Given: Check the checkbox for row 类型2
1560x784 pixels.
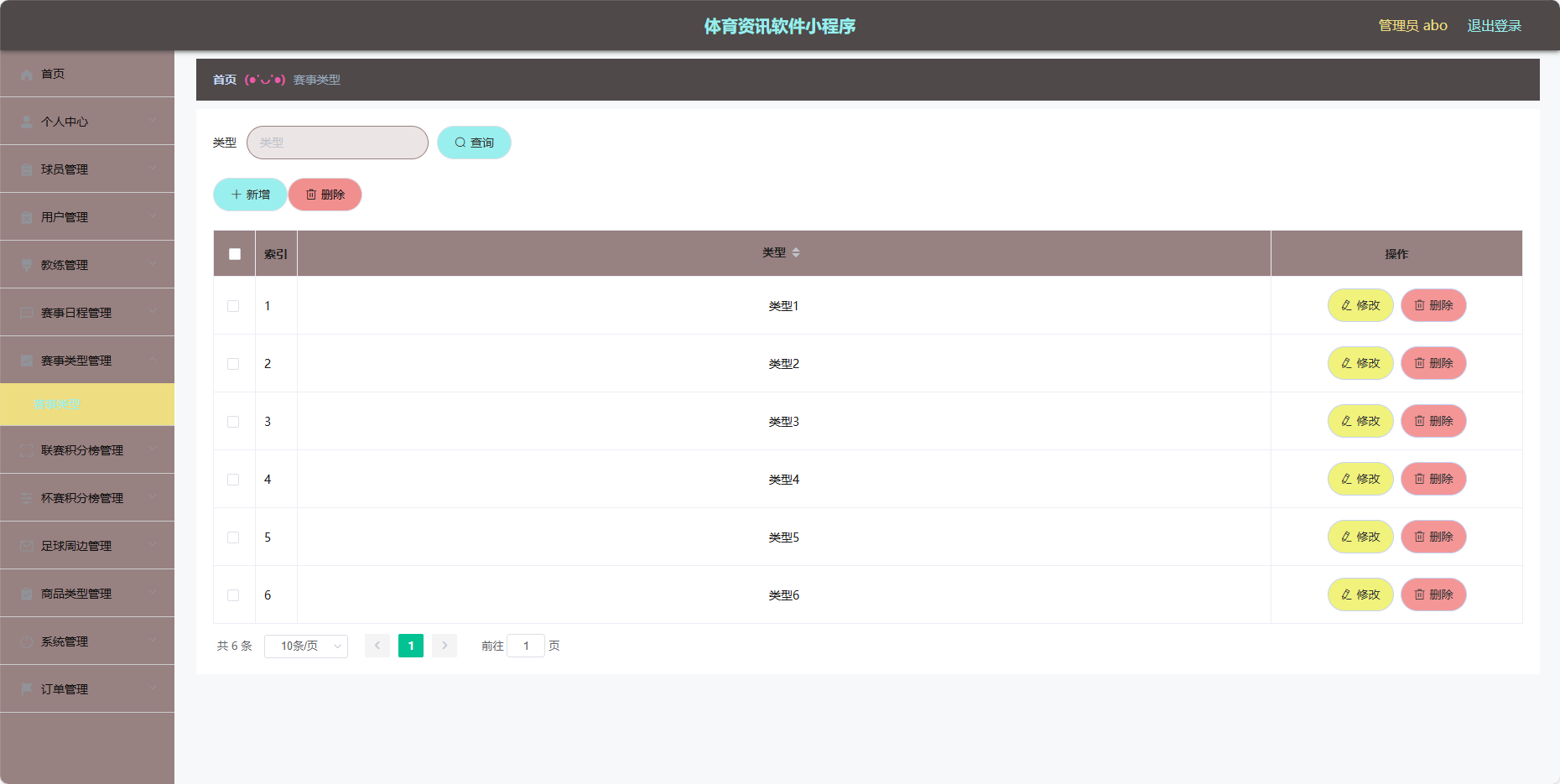Looking at the screenshot, I should pos(233,364).
